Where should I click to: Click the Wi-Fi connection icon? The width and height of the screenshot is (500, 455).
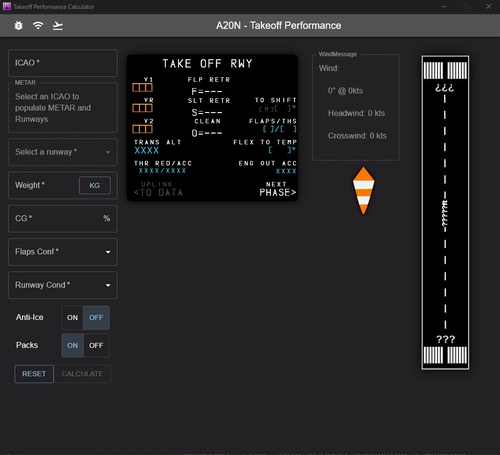[38, 25]
